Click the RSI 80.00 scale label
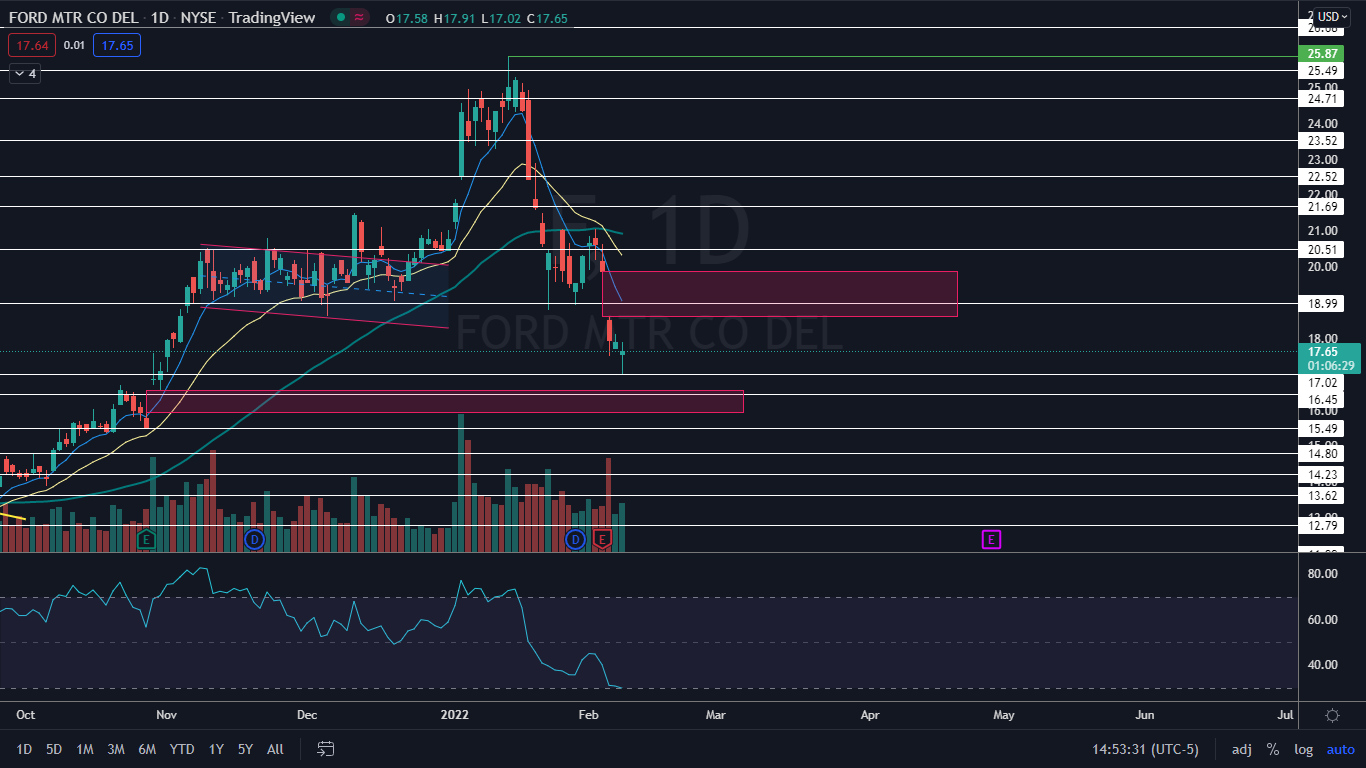Viewport: 1366px width, 768px height. tap(1322, 574)
